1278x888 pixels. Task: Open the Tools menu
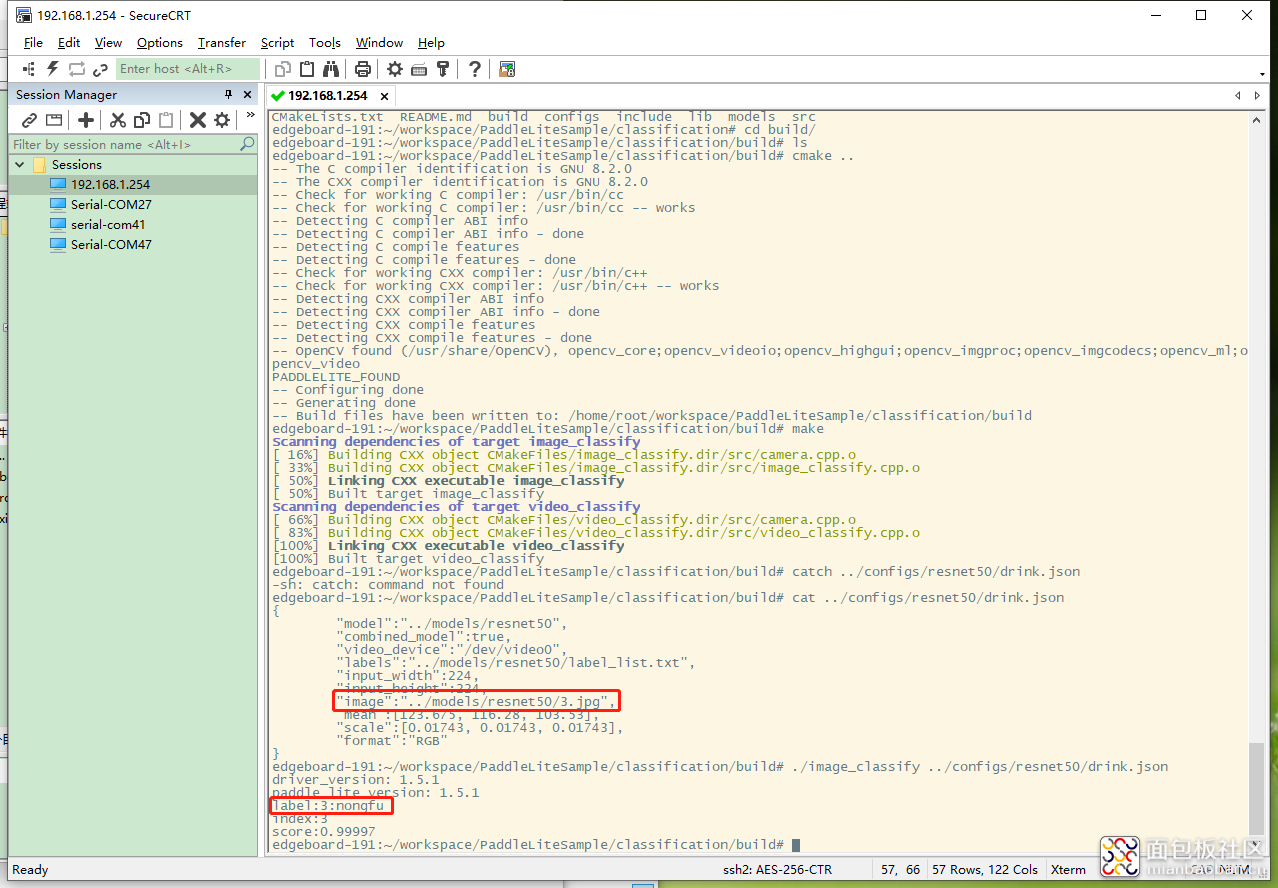(x=325, y=43)
